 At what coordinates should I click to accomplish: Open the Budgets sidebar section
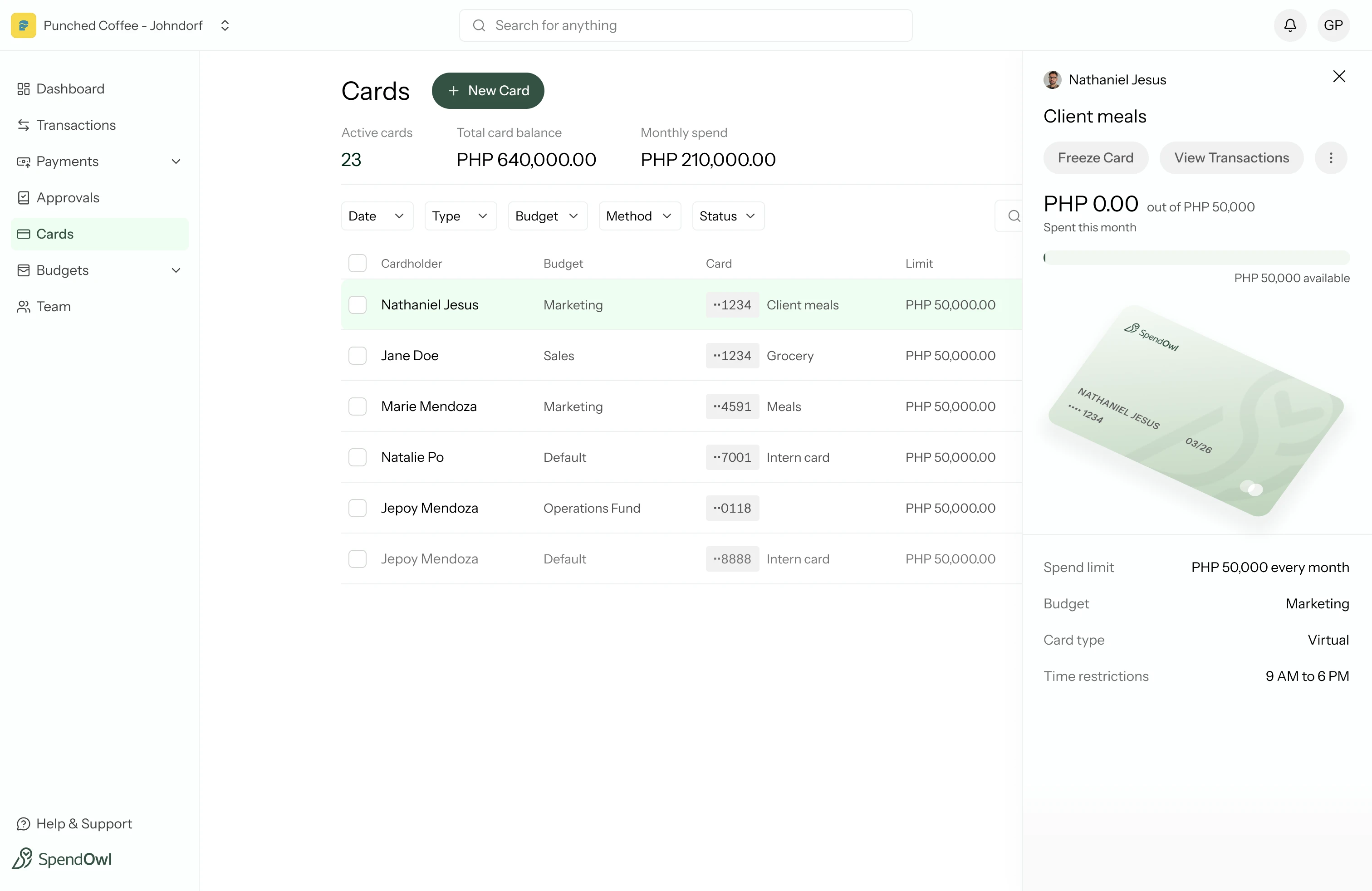62,270
